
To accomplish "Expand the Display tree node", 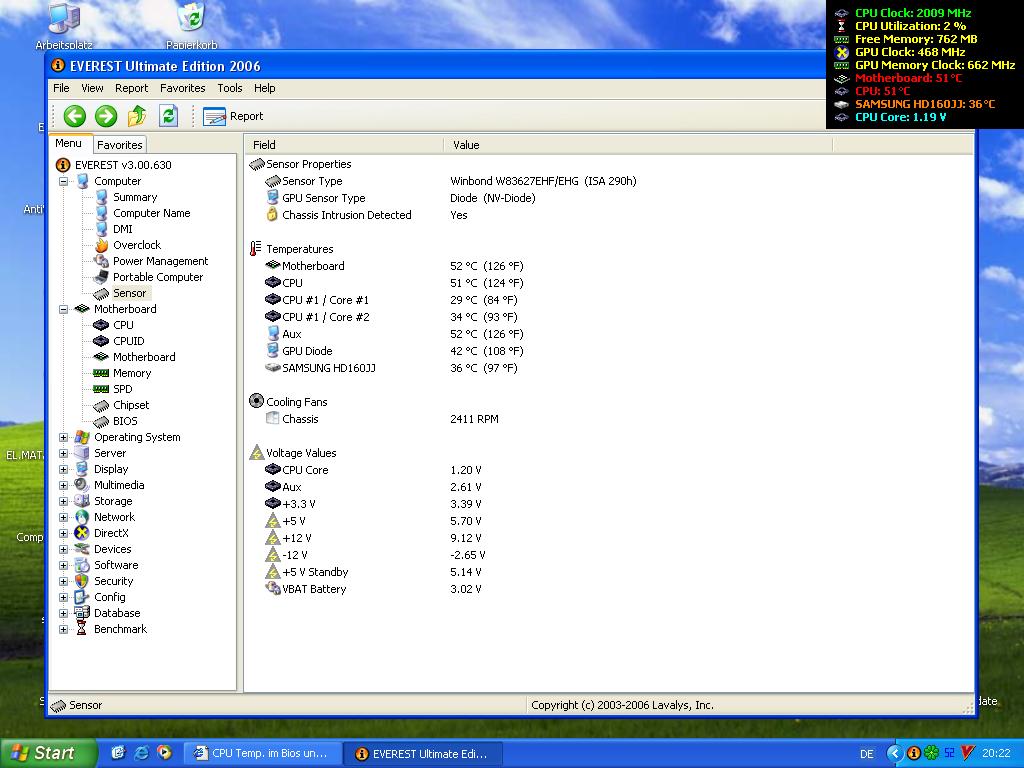I will 63,470.
